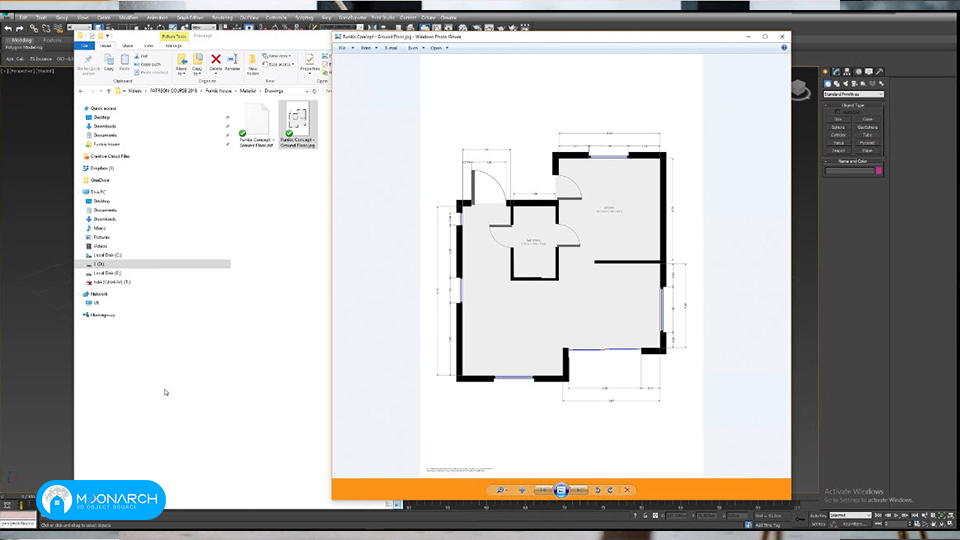The height and width of the screenshot is (540, 960).
Task: Open the Utilities hammer tab in command panel
Action: point(880,72)
